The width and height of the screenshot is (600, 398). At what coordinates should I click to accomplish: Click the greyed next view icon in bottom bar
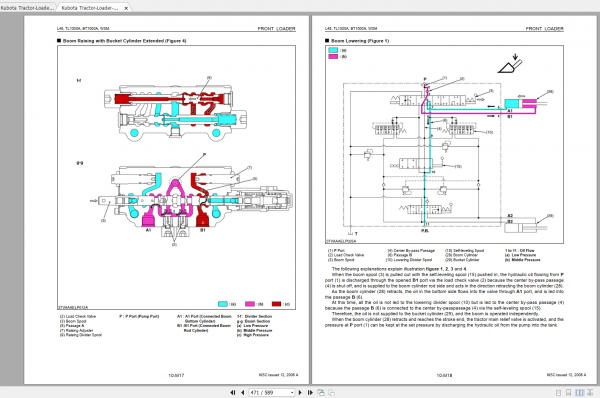pyautogui.click(x=332, y=392)
